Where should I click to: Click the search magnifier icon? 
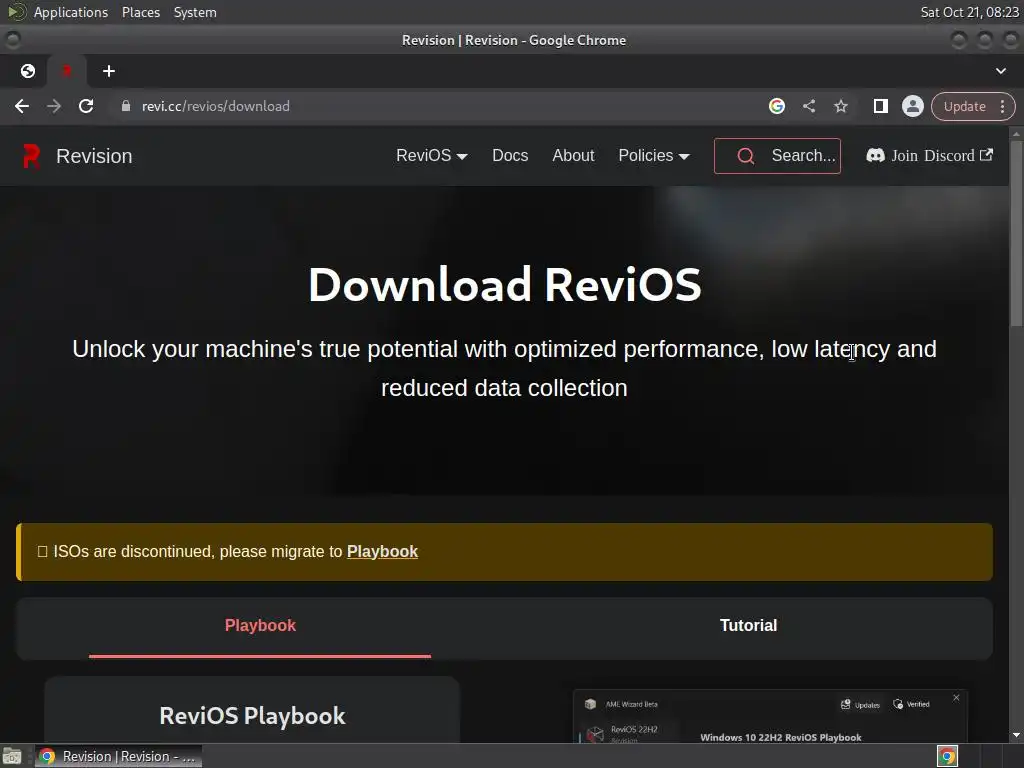point(745,156)
